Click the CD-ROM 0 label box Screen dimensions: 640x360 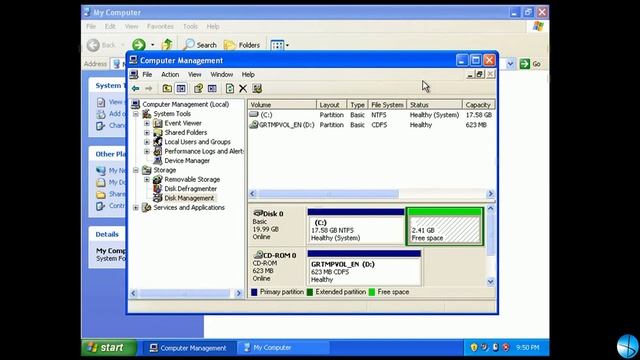point(277,267)
